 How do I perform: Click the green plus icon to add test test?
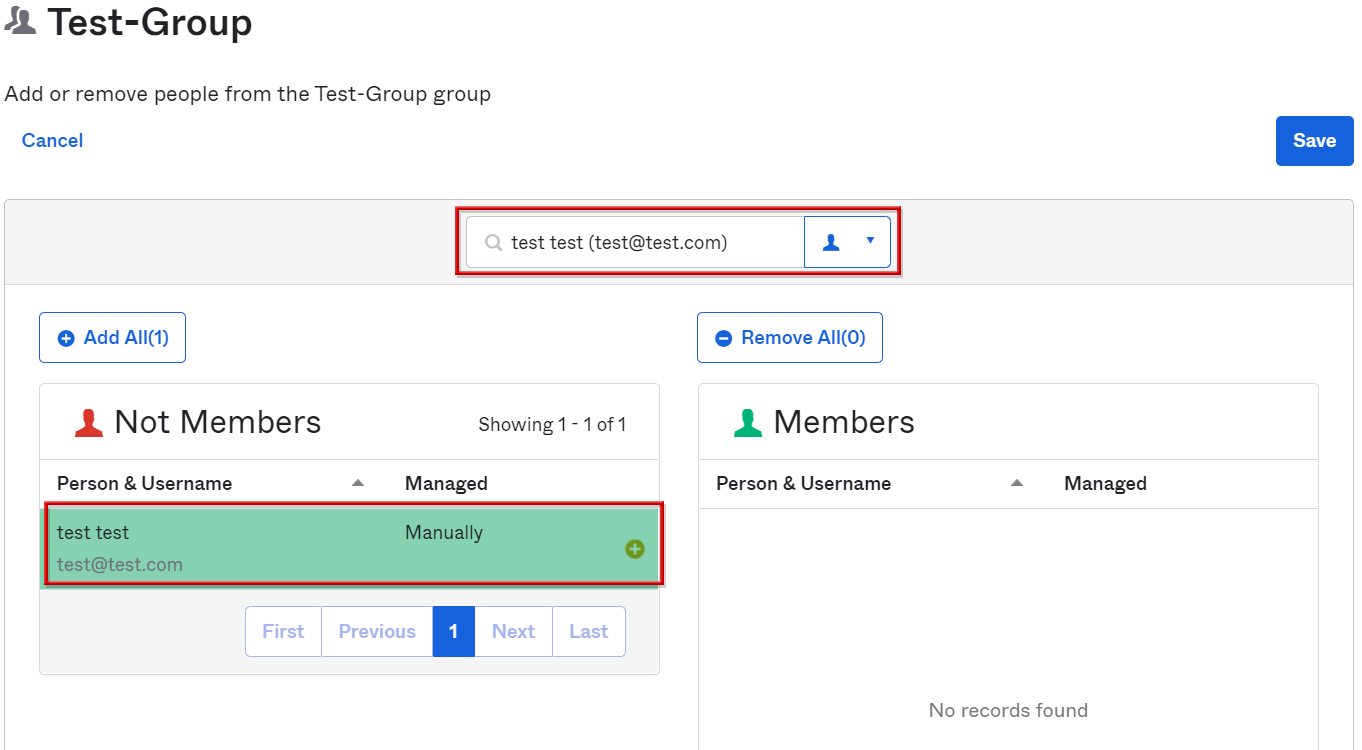tap(634, 549)
